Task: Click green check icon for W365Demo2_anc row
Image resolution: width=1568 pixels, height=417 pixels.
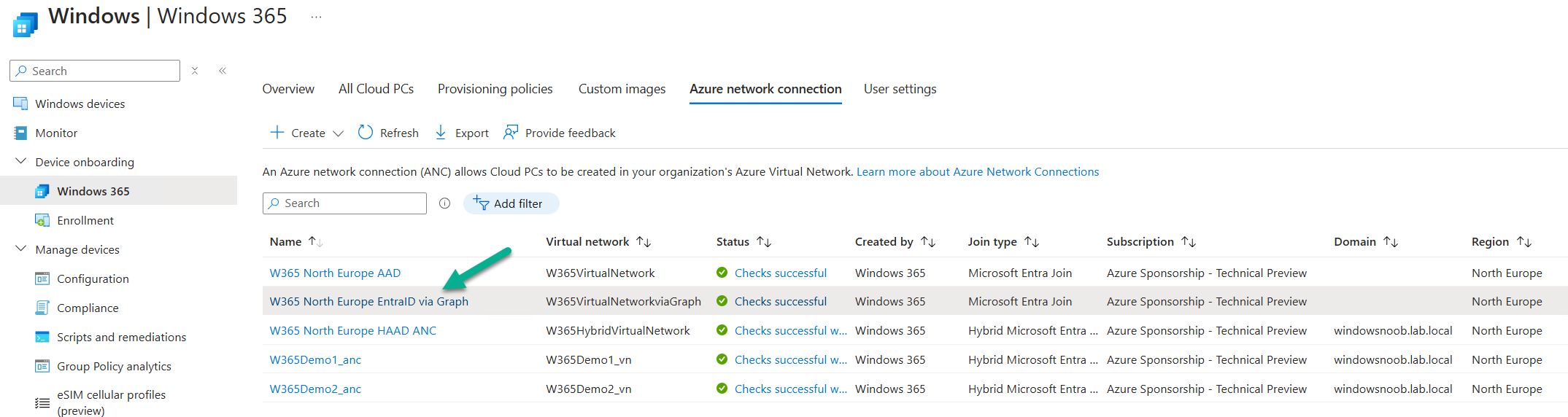Action: [722, 389]
